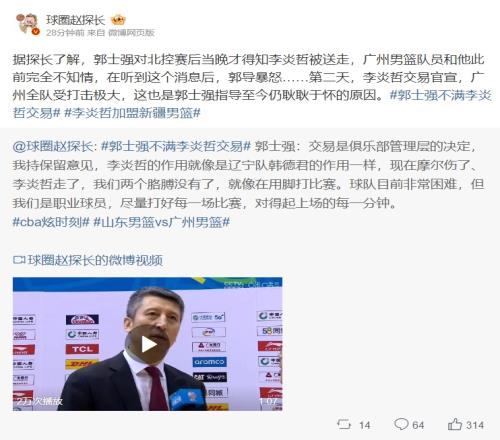Open comments via speech bubble icon
500x440 pixels.
401,424
